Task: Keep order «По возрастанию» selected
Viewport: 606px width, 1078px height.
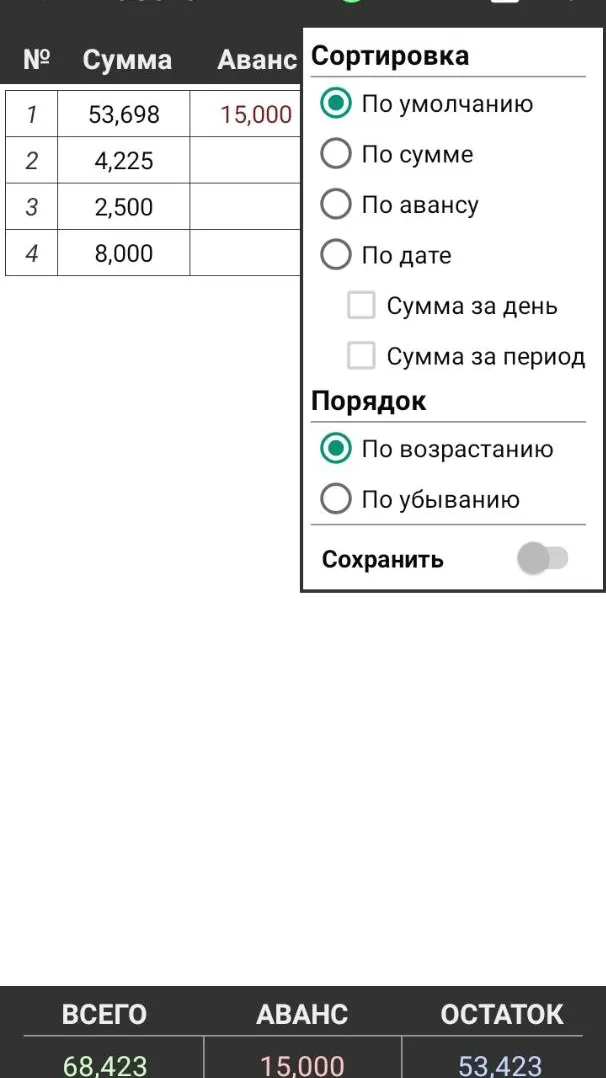Action: pos(337,449)
